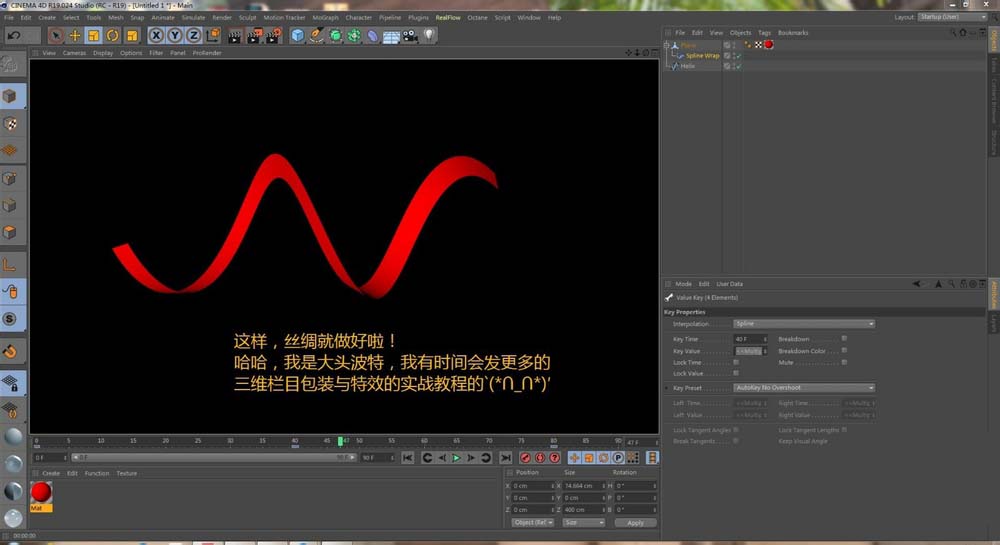Select the red Mat material swatch

[x=41, y=492]
